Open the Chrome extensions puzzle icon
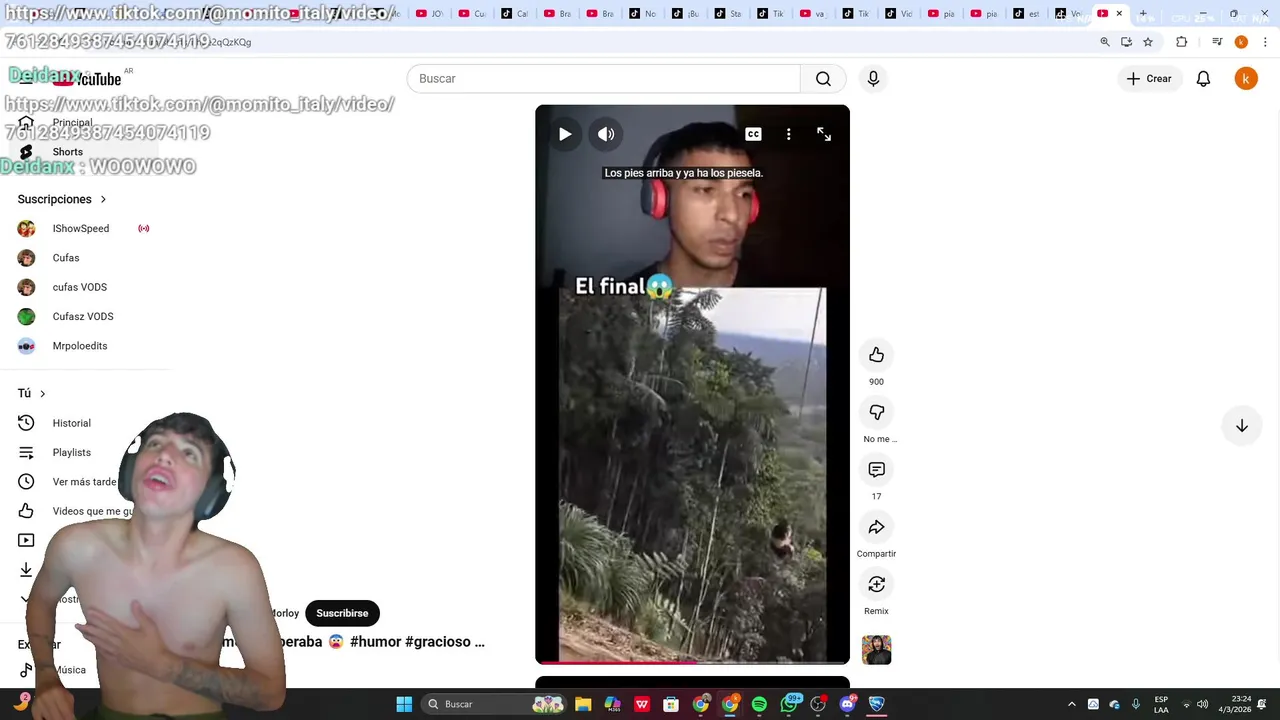1280x720 pixels. click(1182, 42)
